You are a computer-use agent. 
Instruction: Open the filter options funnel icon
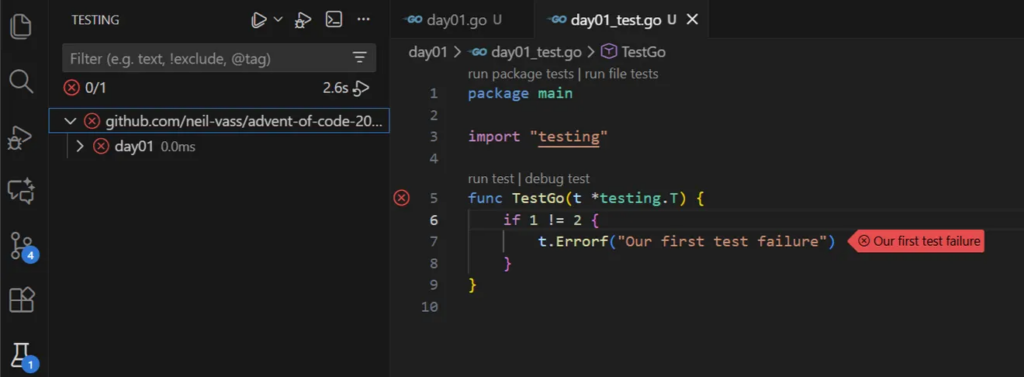coord(360,58)
